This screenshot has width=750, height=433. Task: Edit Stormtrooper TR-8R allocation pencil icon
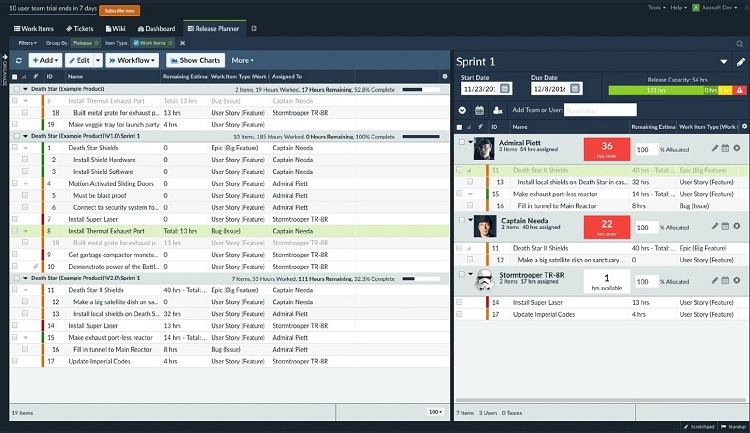tap(715, 280)
